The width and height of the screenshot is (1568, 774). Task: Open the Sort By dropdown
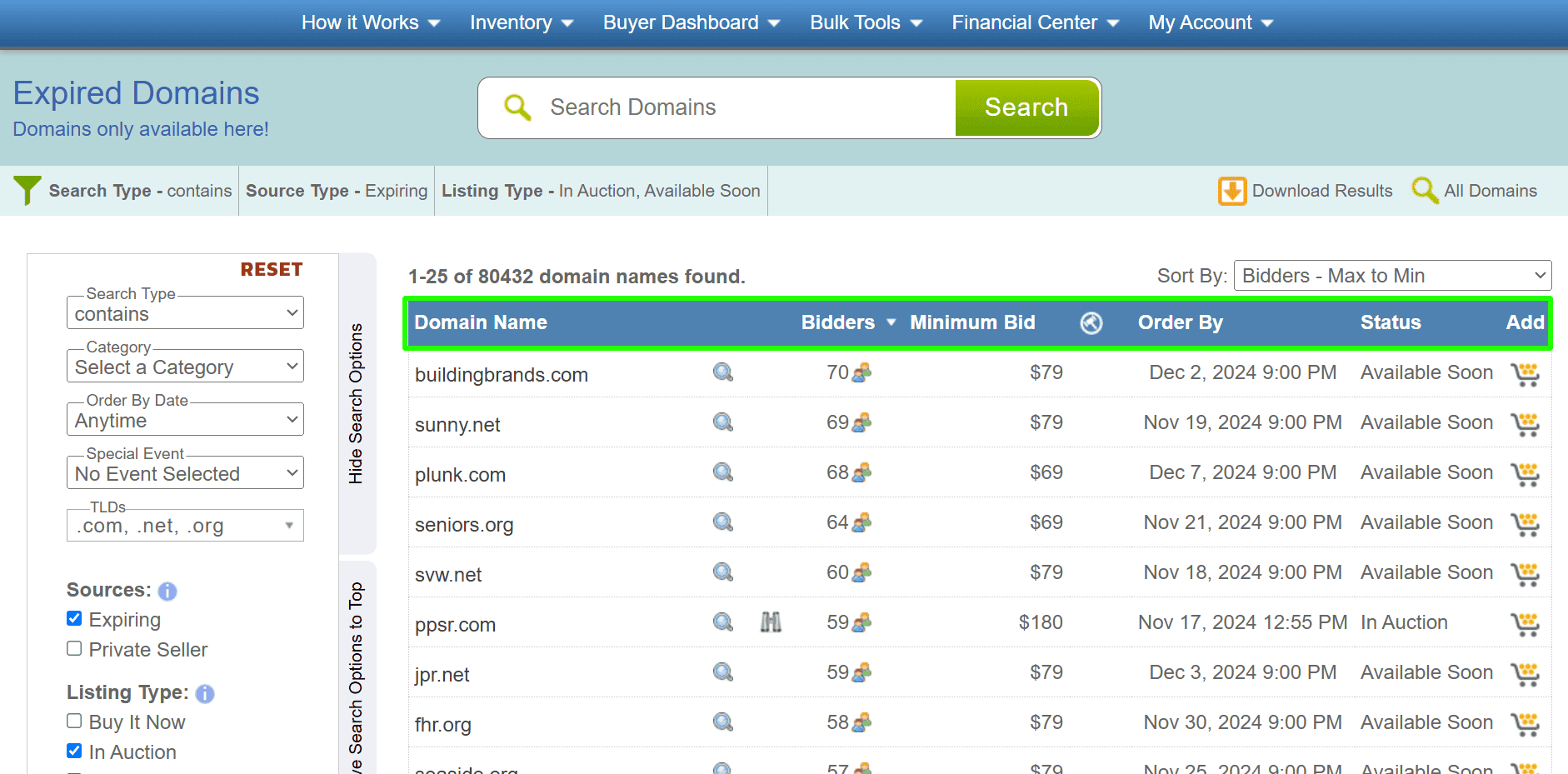[x=1391, y=275]
